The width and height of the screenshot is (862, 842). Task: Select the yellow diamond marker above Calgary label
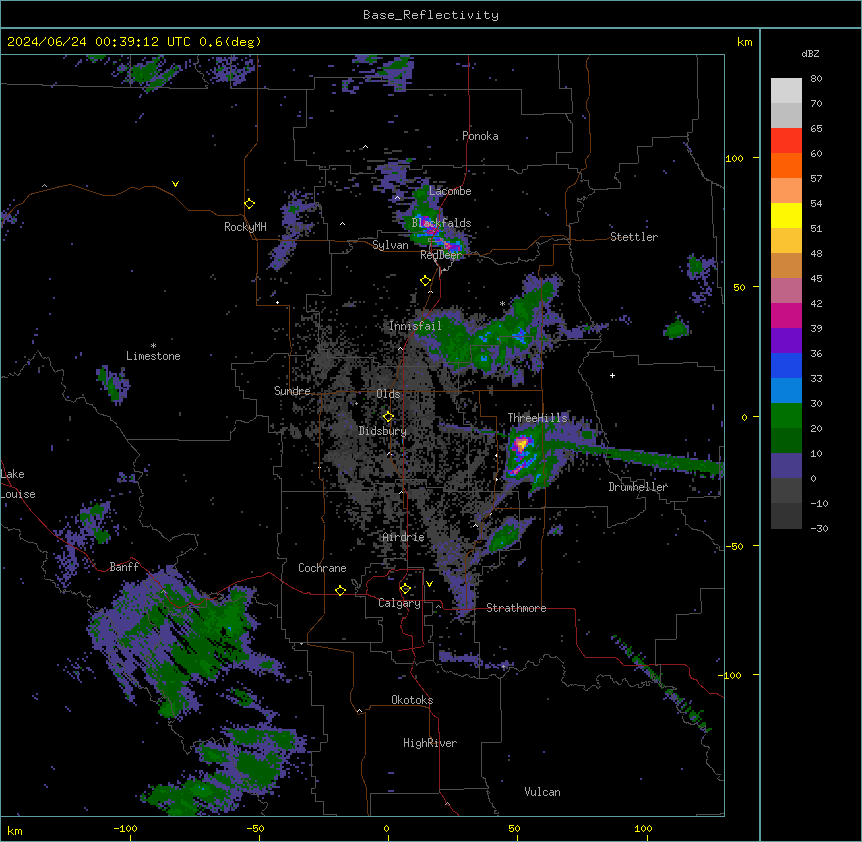[405, 589]
